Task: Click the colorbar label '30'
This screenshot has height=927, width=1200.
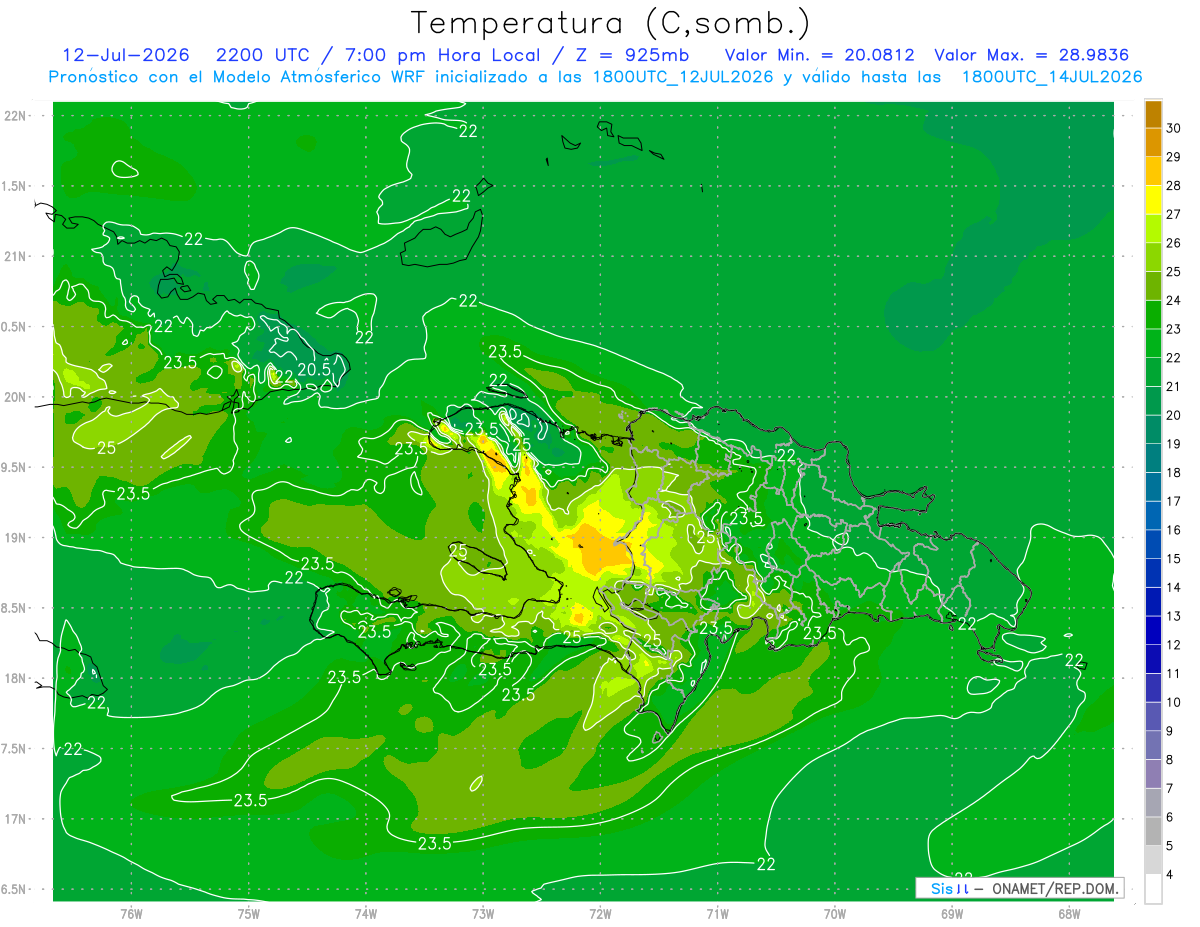Action: click(1173, 128)
